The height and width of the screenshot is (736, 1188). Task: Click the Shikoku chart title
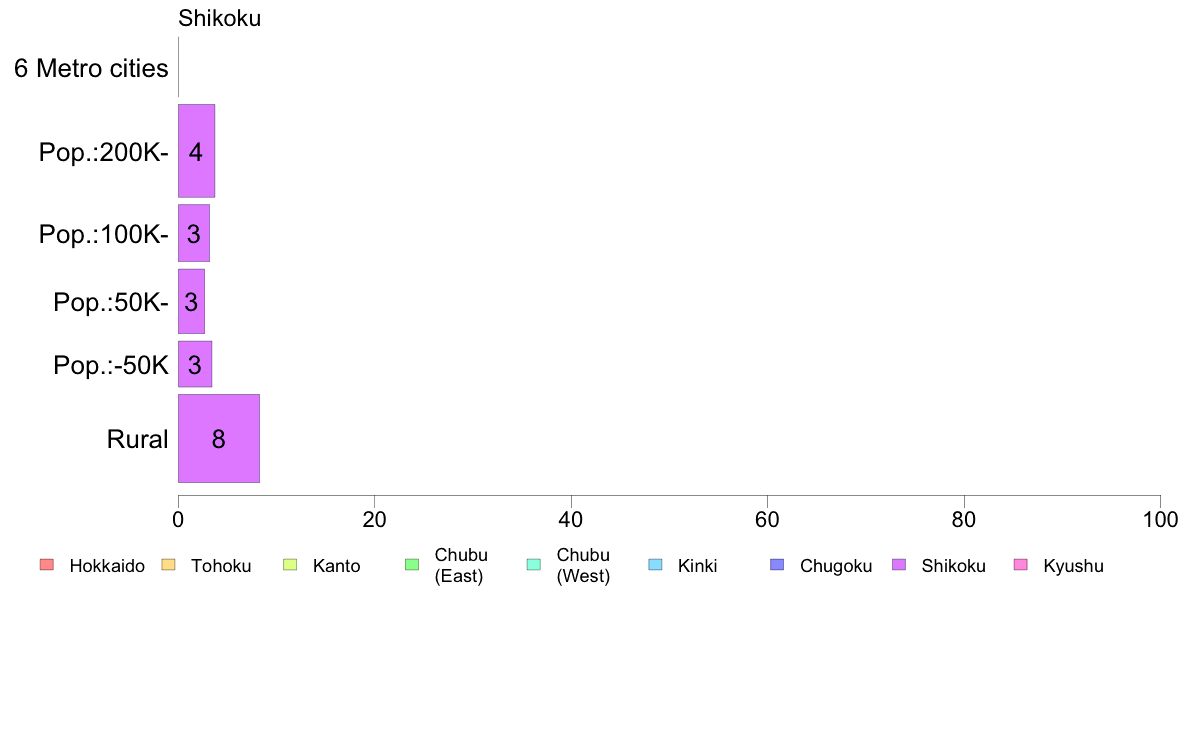220,18
